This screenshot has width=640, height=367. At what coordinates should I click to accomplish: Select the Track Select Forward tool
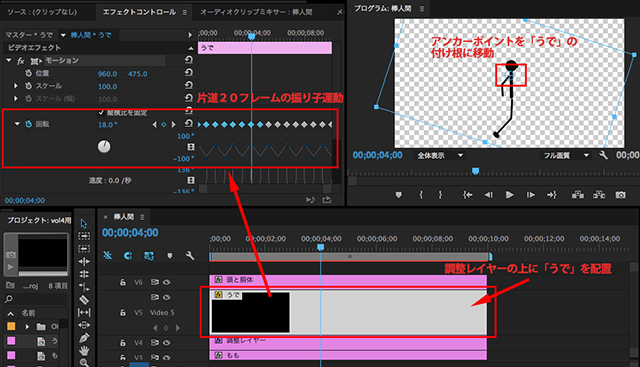tap(84, 236)
